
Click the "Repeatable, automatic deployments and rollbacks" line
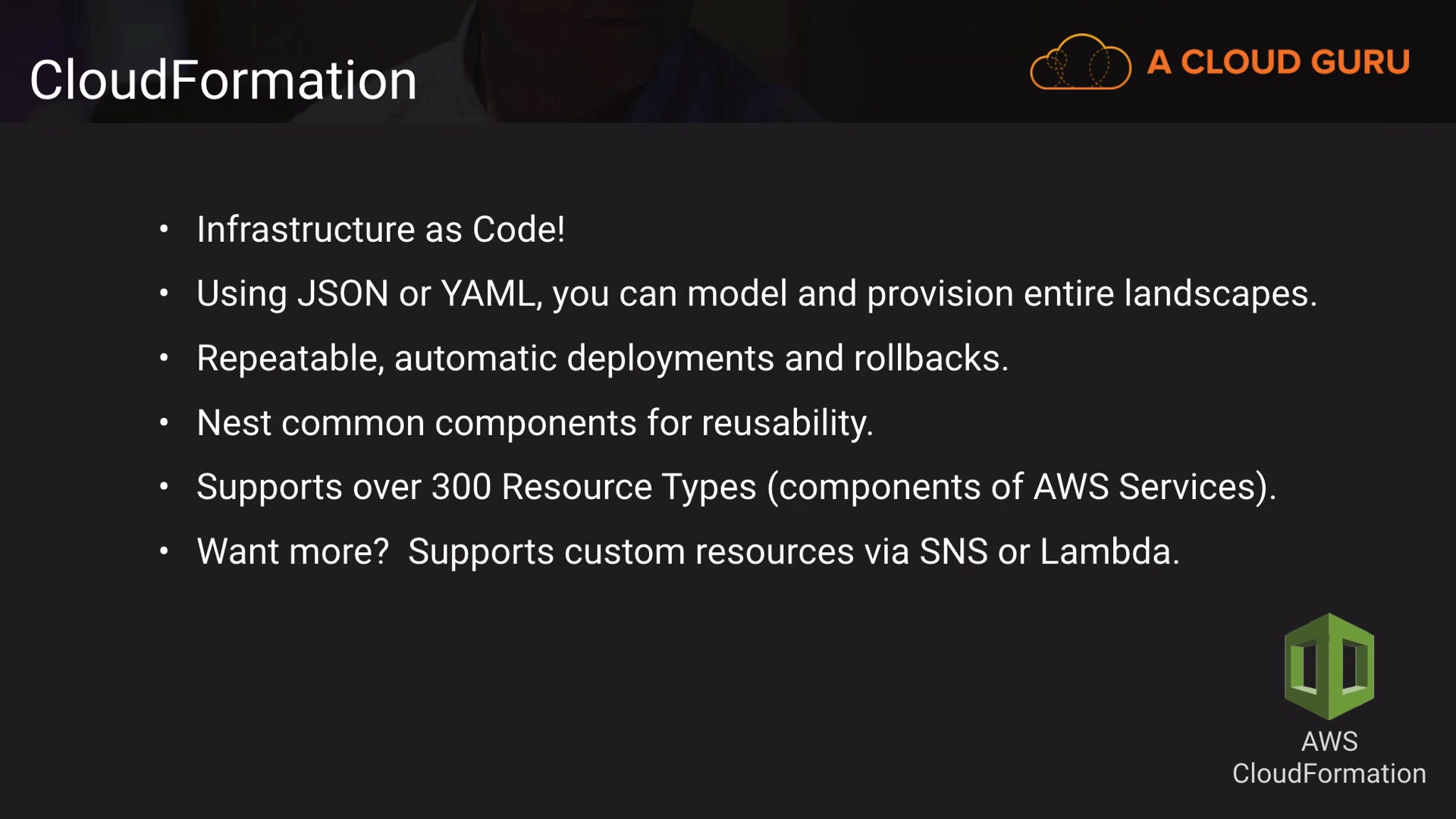[x=602, y=358]
